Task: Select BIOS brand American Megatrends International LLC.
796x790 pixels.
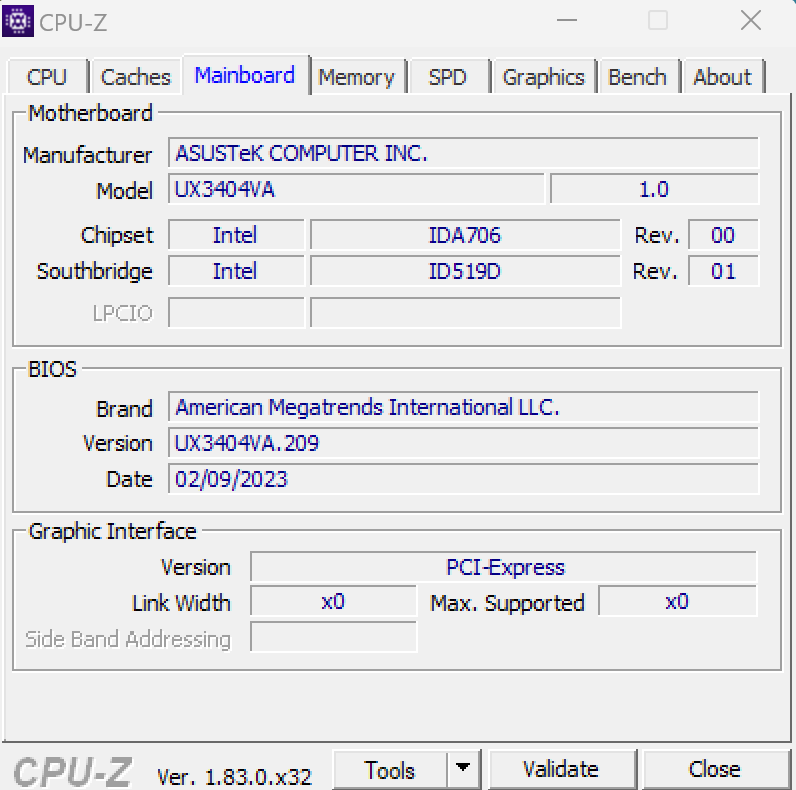Action: click(463, 407)
